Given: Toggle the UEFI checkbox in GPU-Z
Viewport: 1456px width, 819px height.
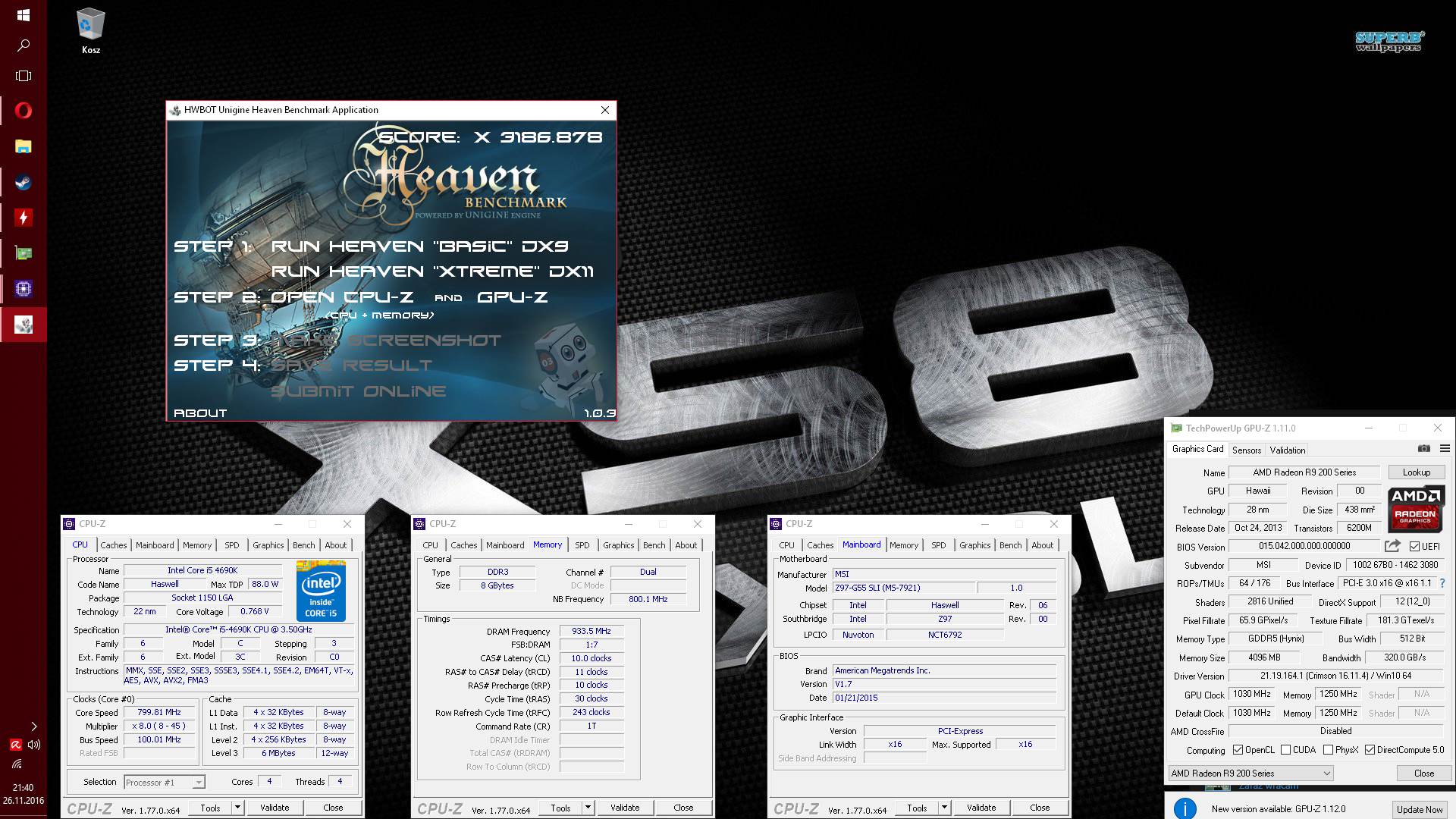Looking at the screenshot, I should pyautogui.click(x=1414, y=547).
